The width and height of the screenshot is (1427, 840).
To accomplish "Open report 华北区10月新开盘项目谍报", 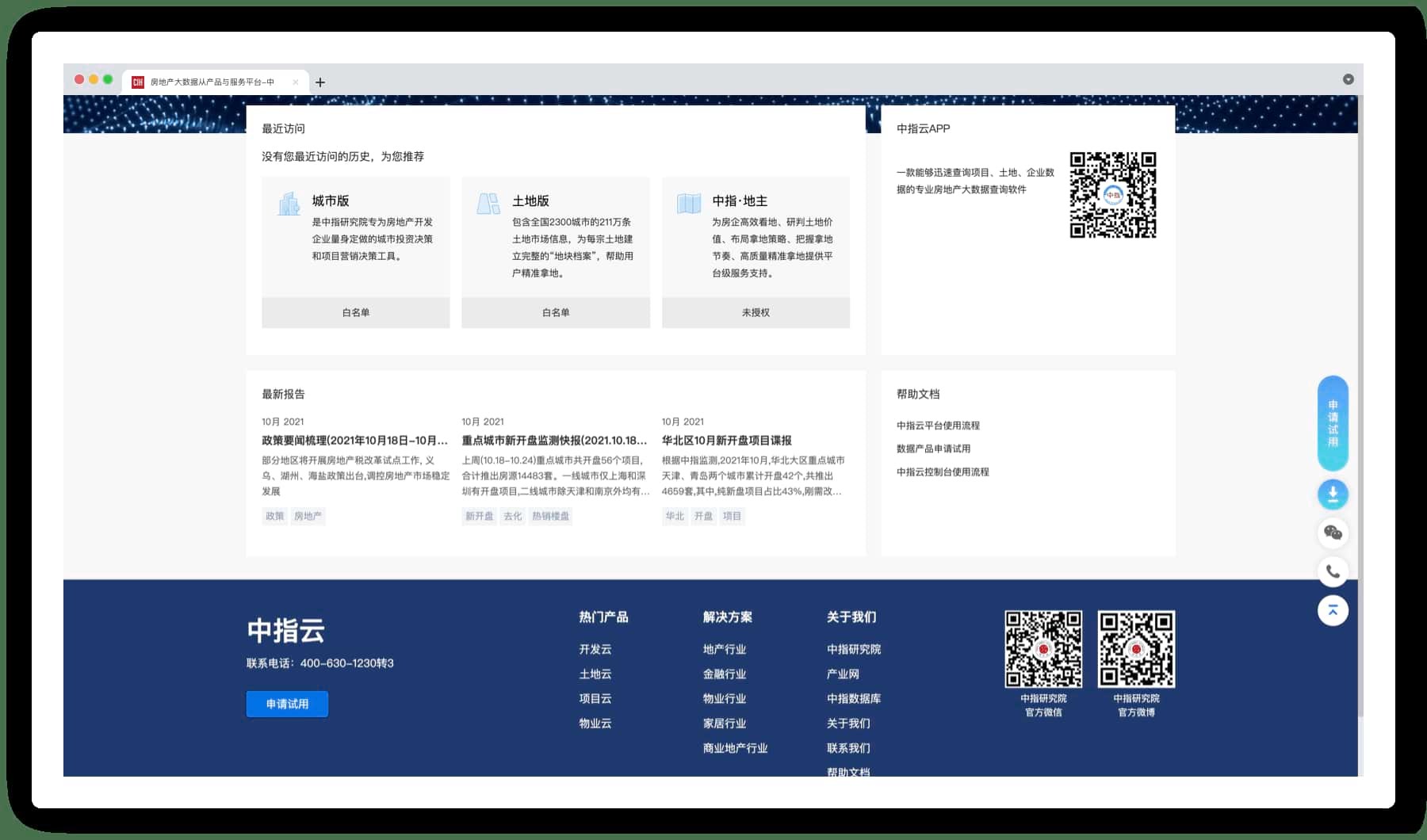I will coord(727,441).
